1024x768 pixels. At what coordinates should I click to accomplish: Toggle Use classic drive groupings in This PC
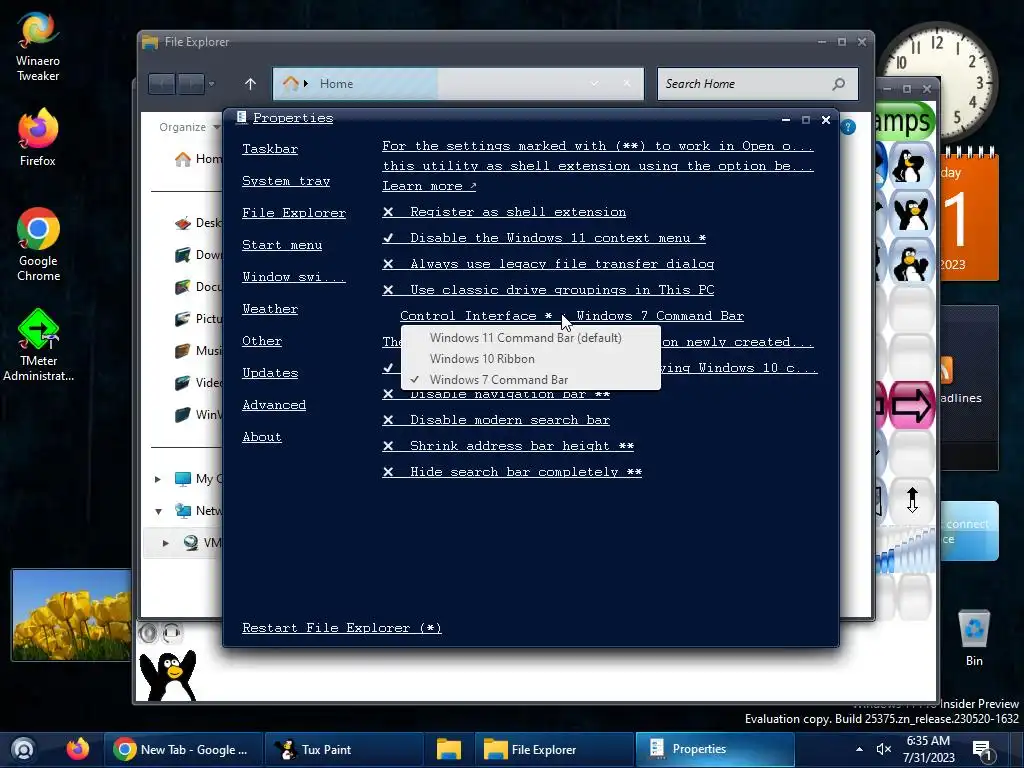548,290
